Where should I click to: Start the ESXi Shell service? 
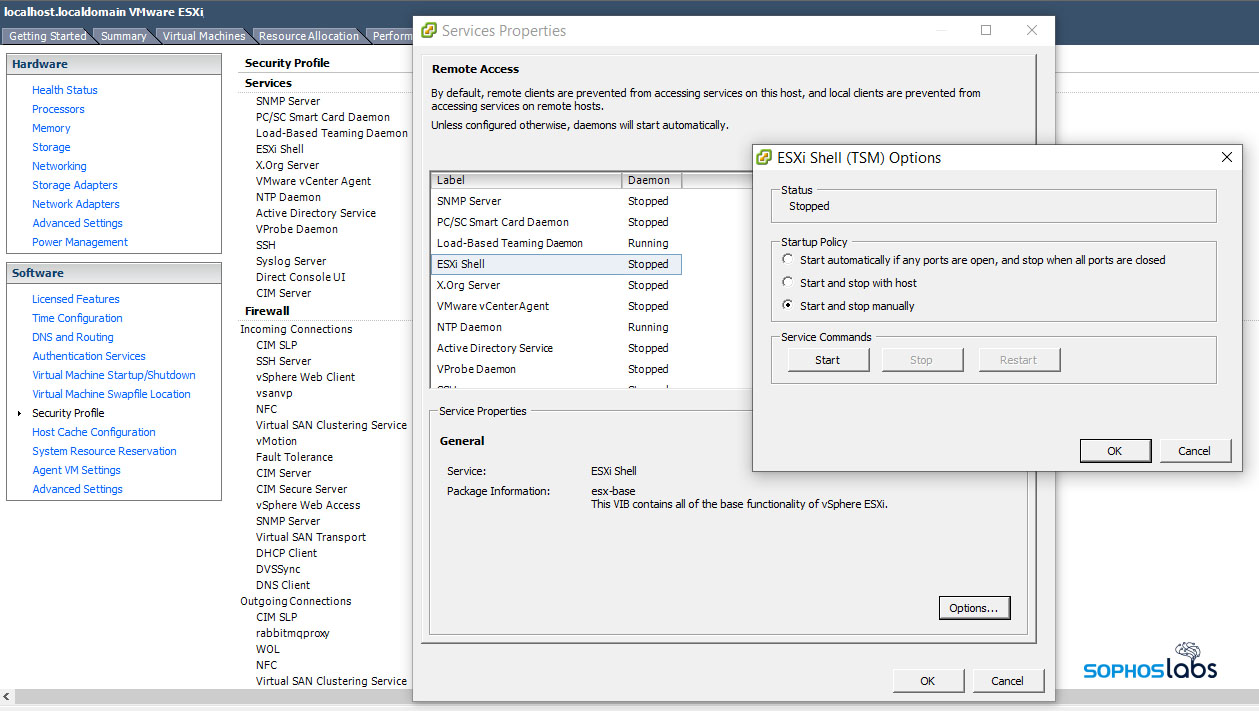pos(828,360)
